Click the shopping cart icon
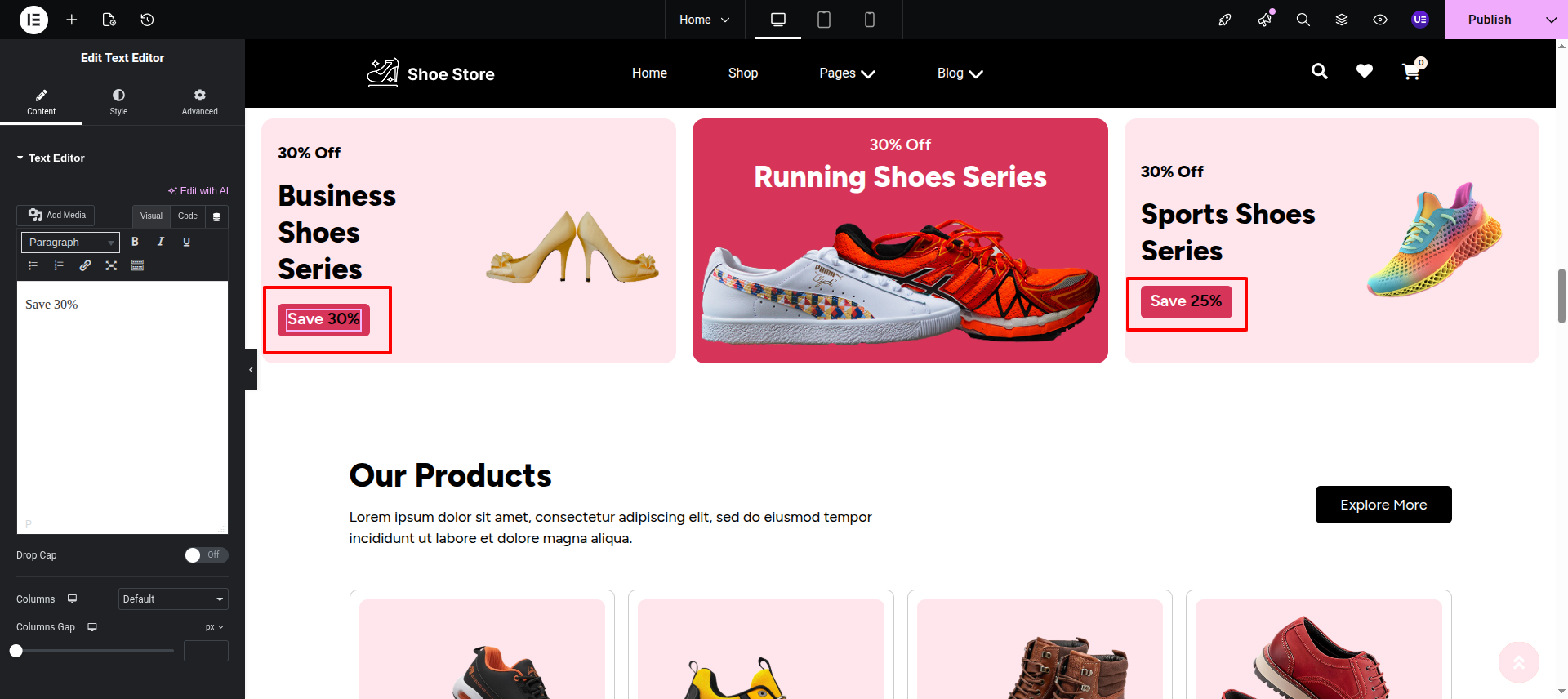Screen dimensions: 1568x699 (1410, 72)
